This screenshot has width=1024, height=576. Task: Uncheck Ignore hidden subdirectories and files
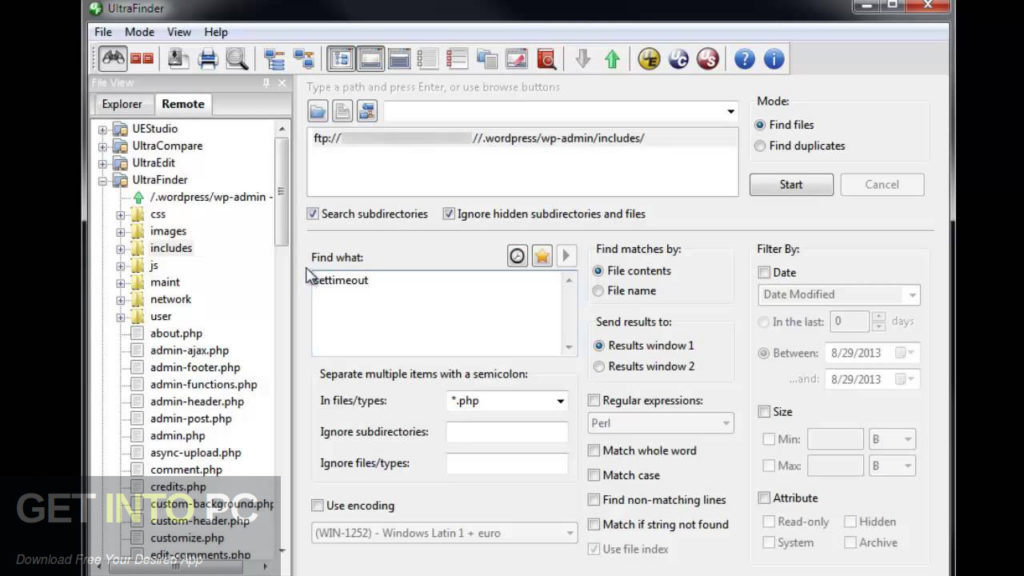(449, 214)
